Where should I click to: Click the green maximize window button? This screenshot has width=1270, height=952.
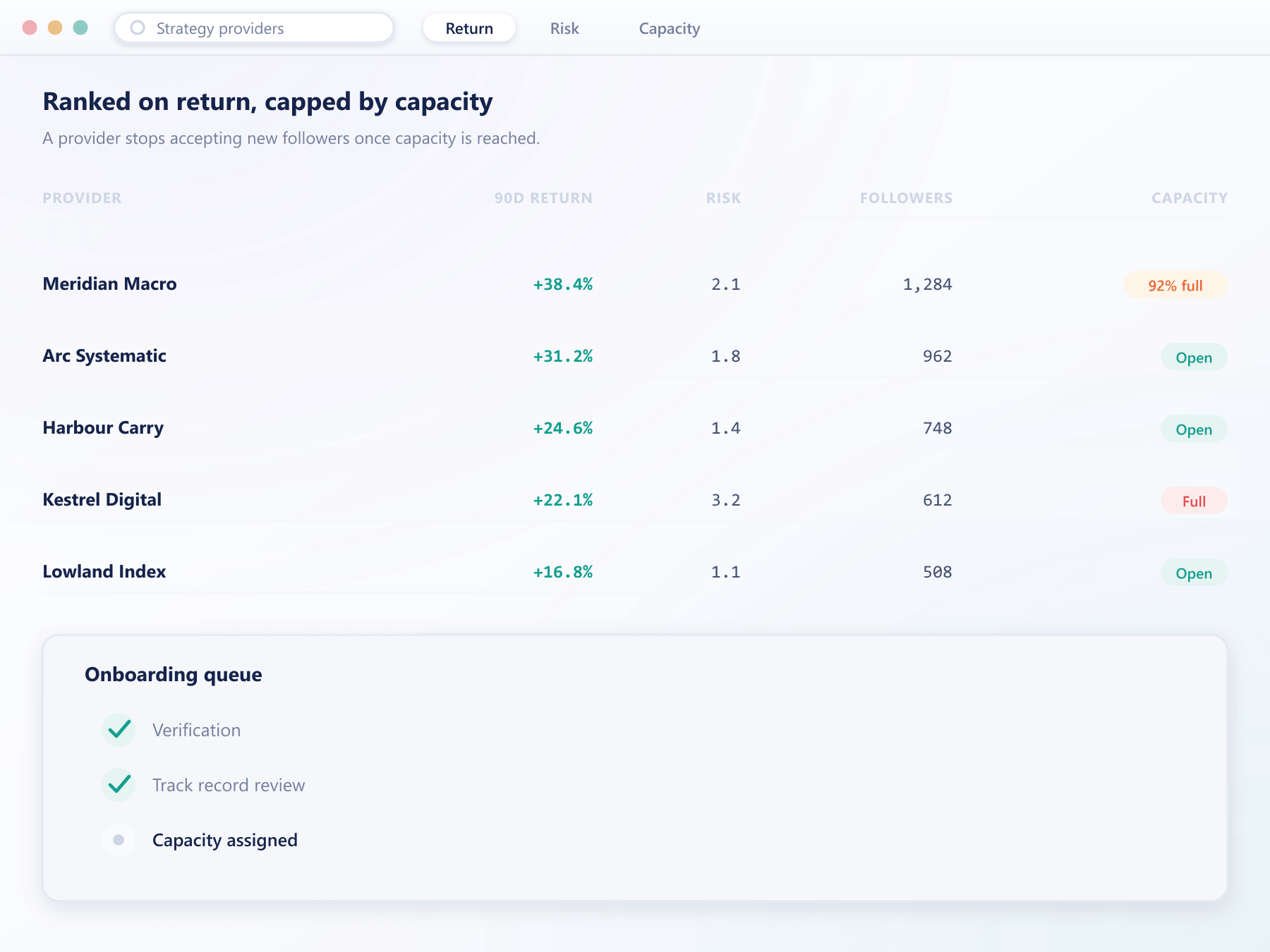tap(80, 28)
